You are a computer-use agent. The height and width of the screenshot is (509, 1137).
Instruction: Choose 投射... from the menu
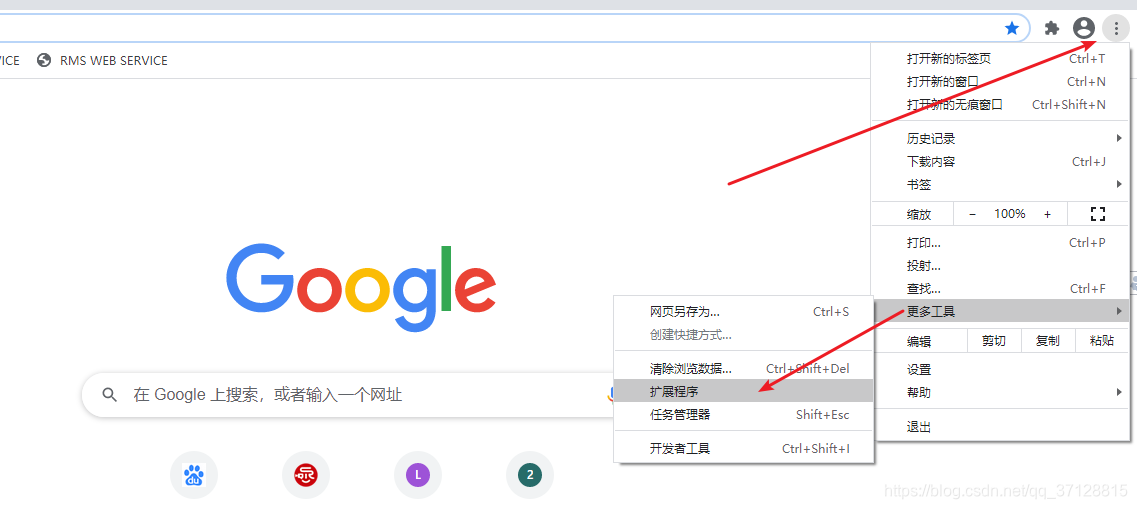(1000, 266)
